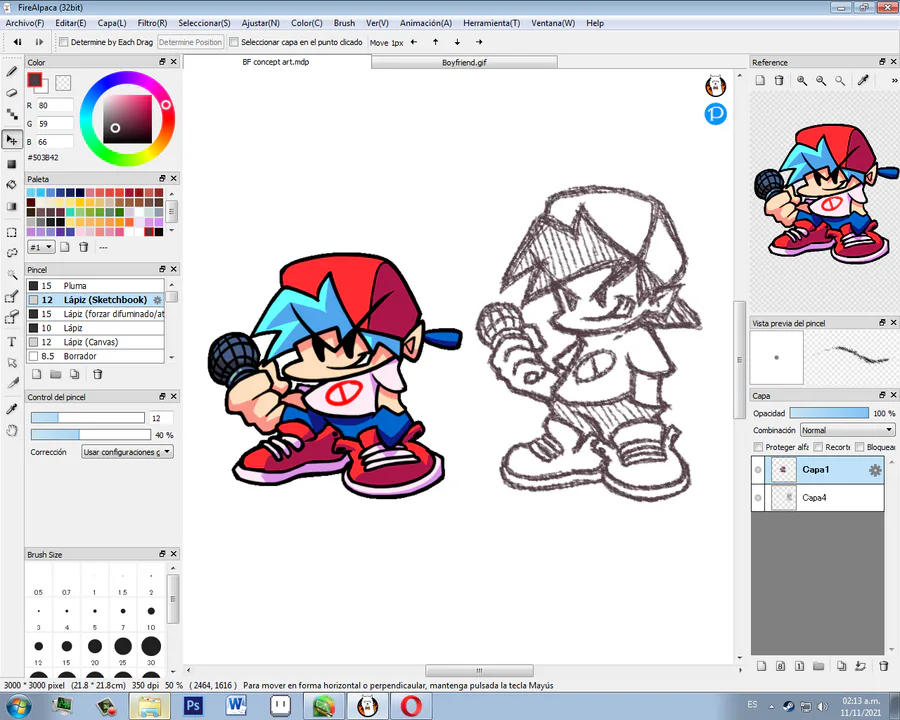The image size is (900, 720).
Task: Enable Determine by Each Drag checkbox
Action: (x=64, y=42)
